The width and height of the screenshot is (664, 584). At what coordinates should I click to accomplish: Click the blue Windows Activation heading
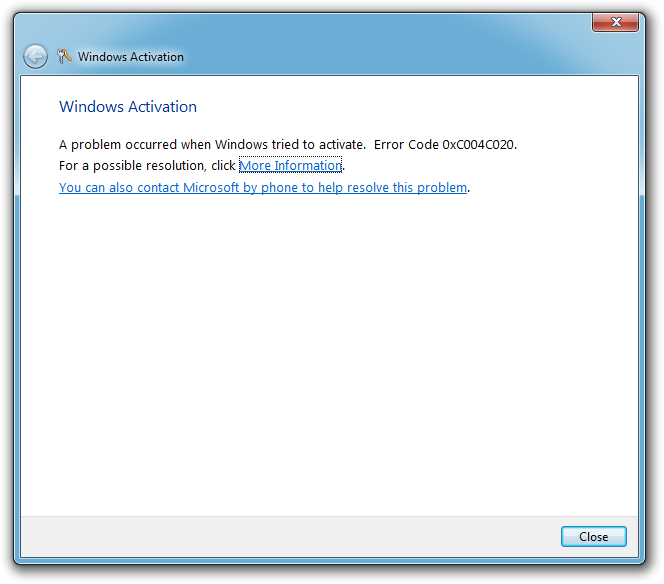(128, 107)
